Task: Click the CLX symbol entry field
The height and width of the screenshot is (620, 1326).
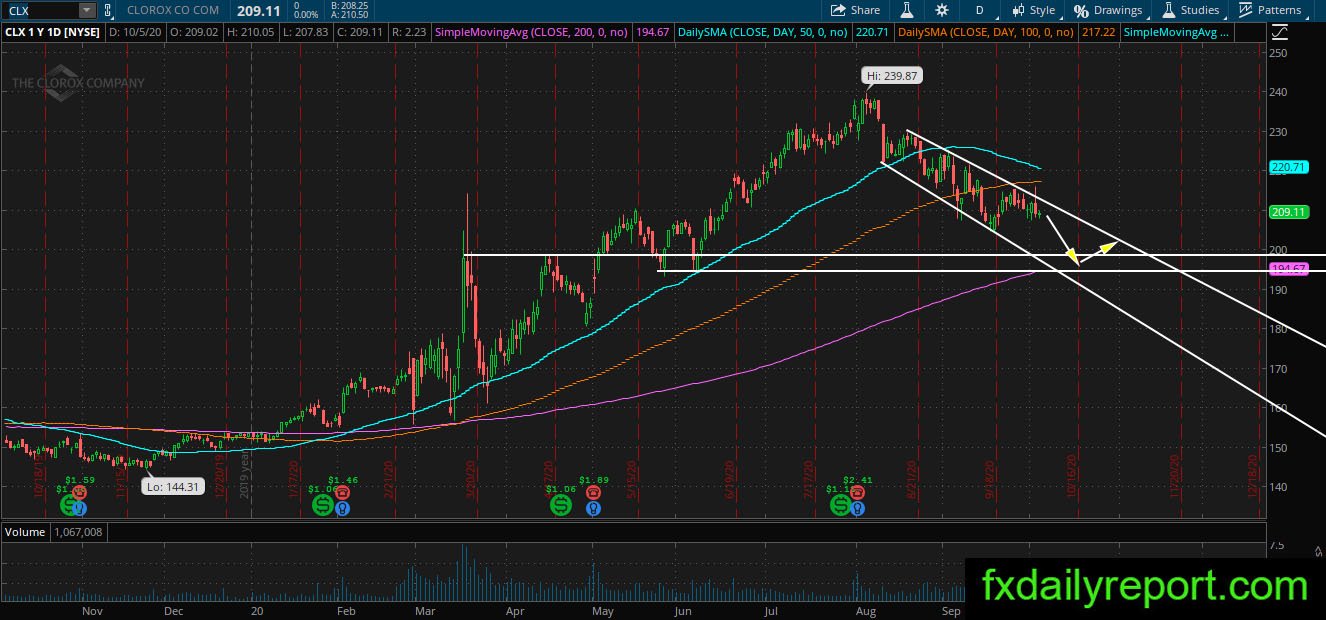Action: (41, 10)
